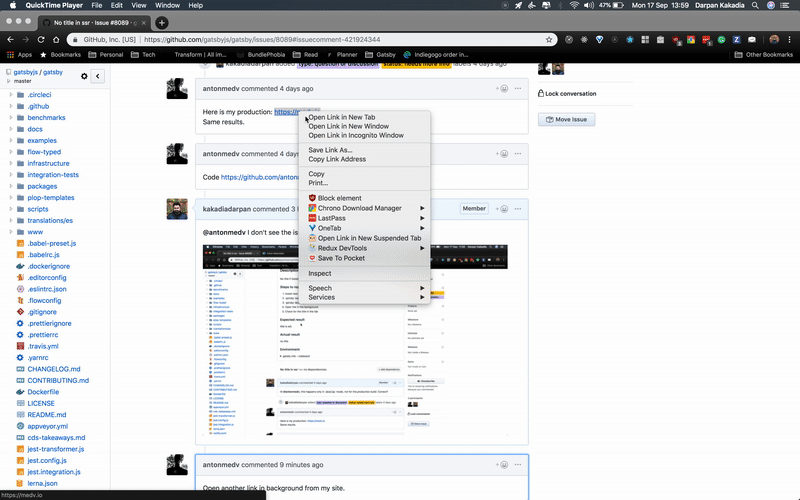Reload the page with the refresh icon

pyautogui.click(x=41, y=39)
